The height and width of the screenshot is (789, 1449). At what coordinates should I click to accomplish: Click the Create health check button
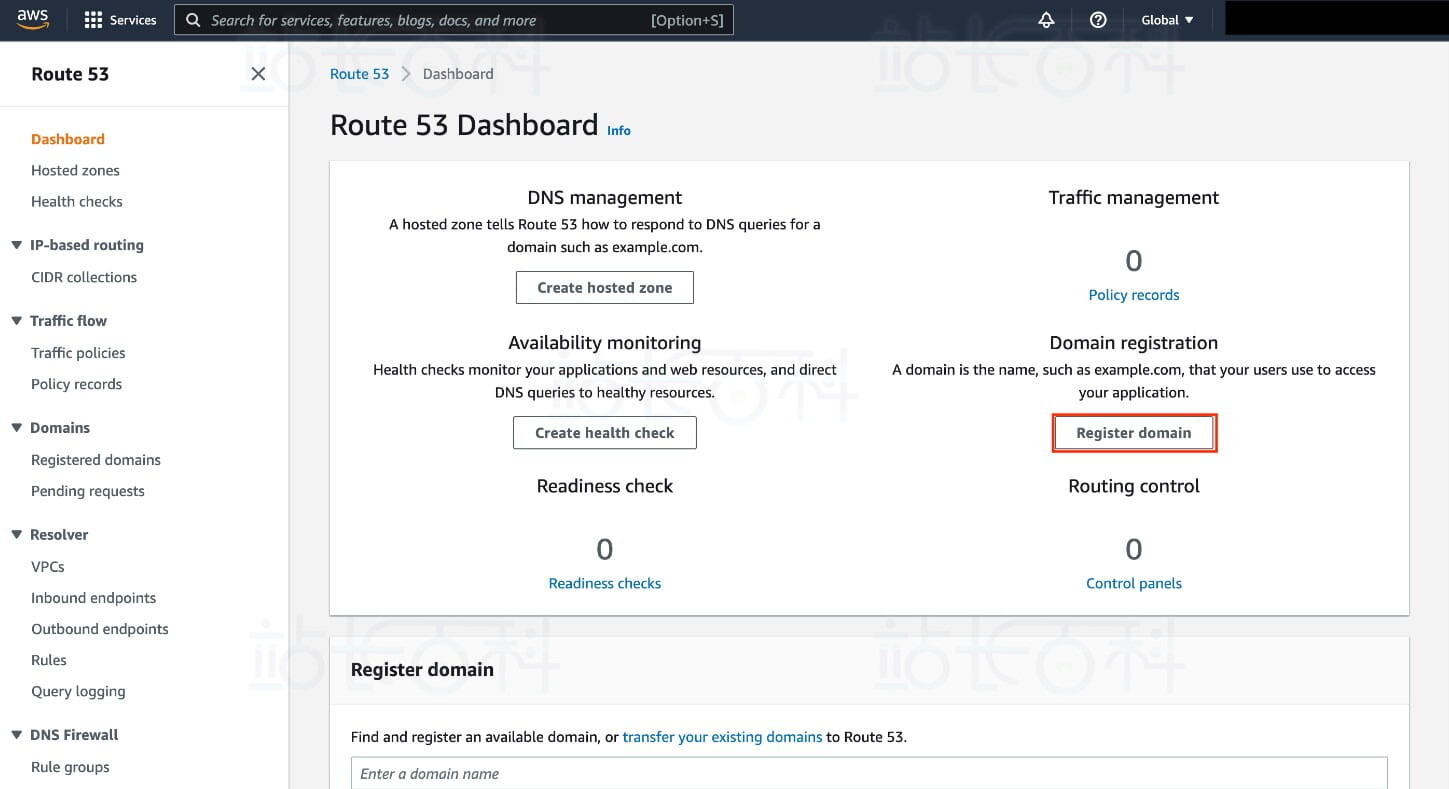[x=605, y=433]
